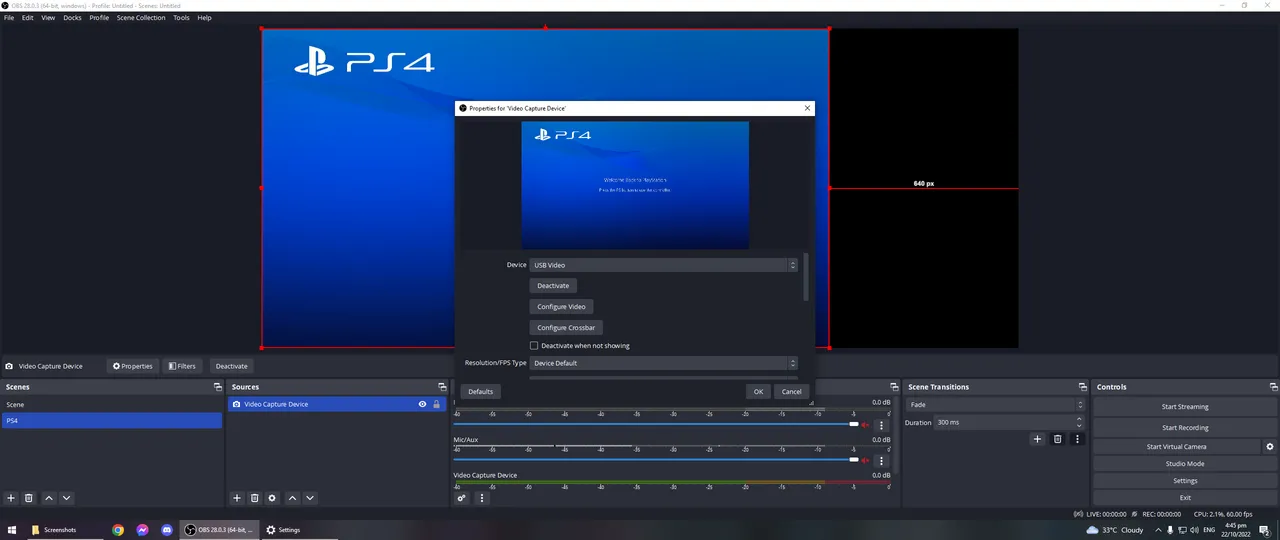Open audio mixer menu dots beside gear
This screenshot has width=1280, height=540.
[481, 498]
